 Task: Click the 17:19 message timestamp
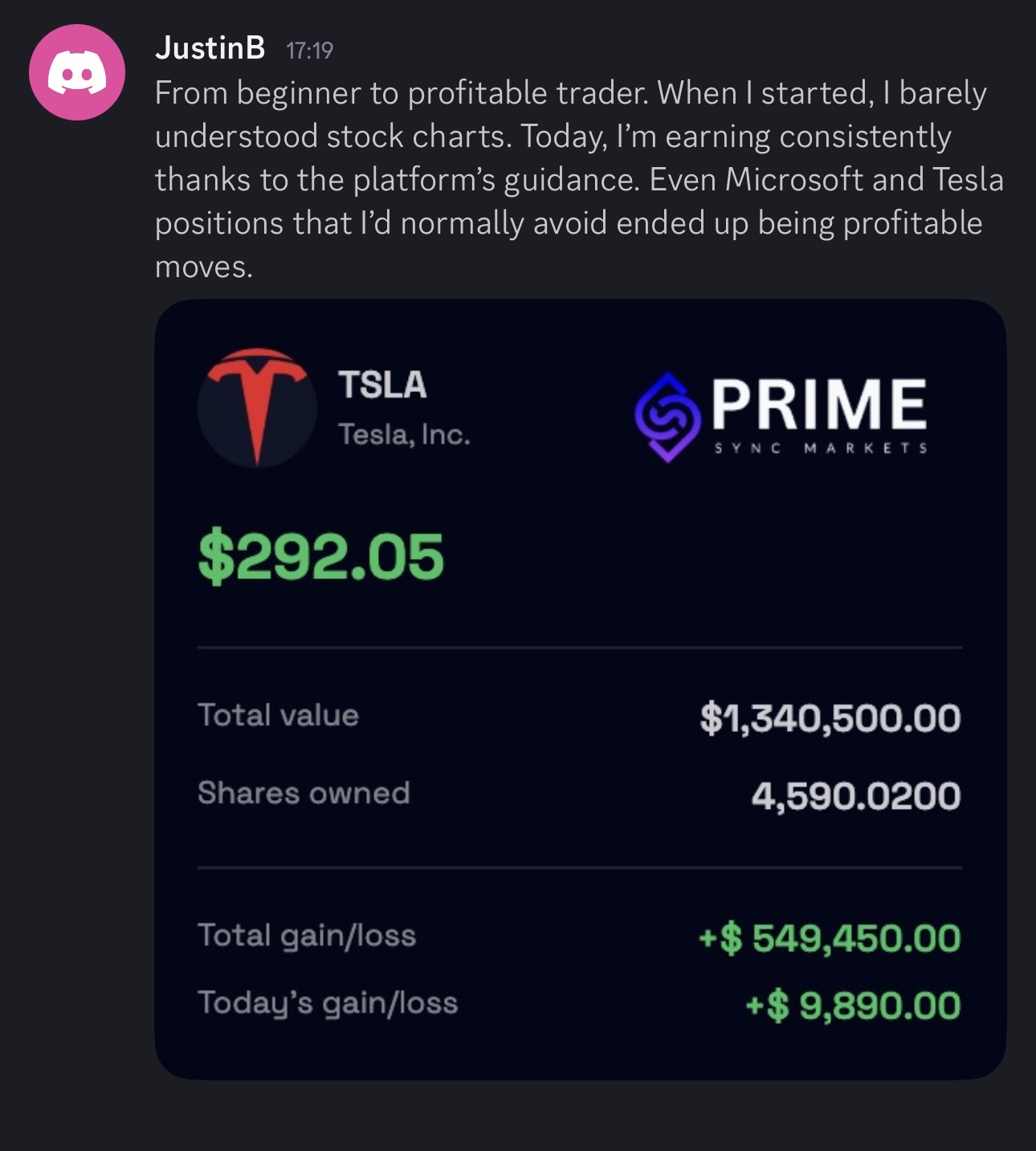309,51
